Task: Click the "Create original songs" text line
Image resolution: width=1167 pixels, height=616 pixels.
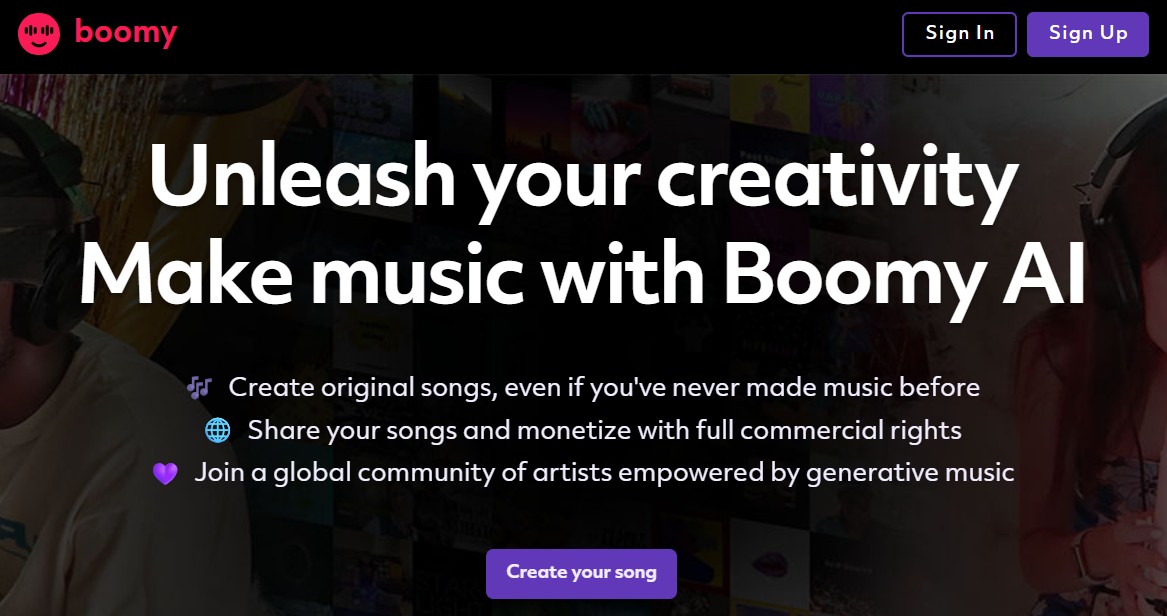Action: pyautogui.click(x=604, y=387)
